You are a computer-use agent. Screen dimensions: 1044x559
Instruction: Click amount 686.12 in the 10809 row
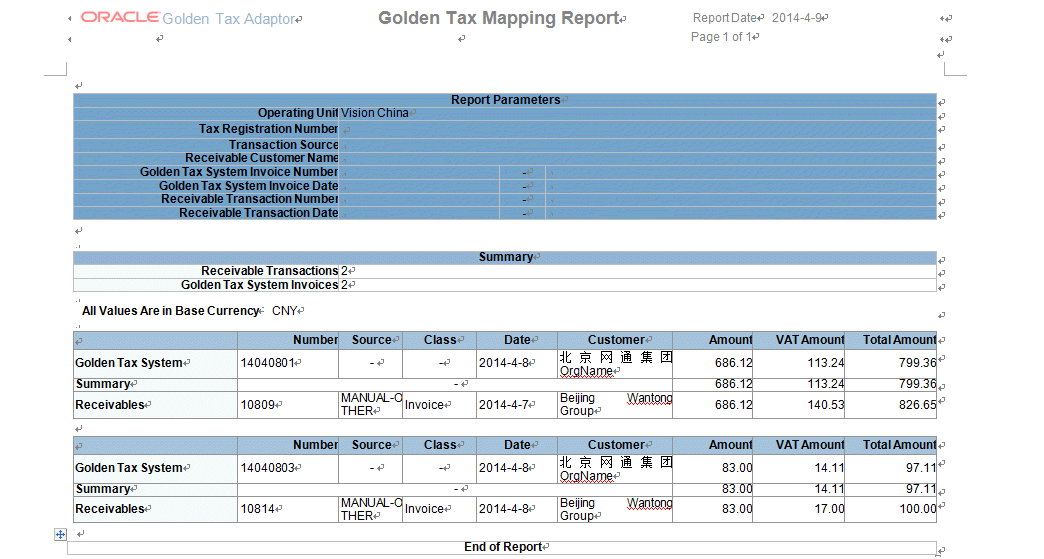click(734, 405)
